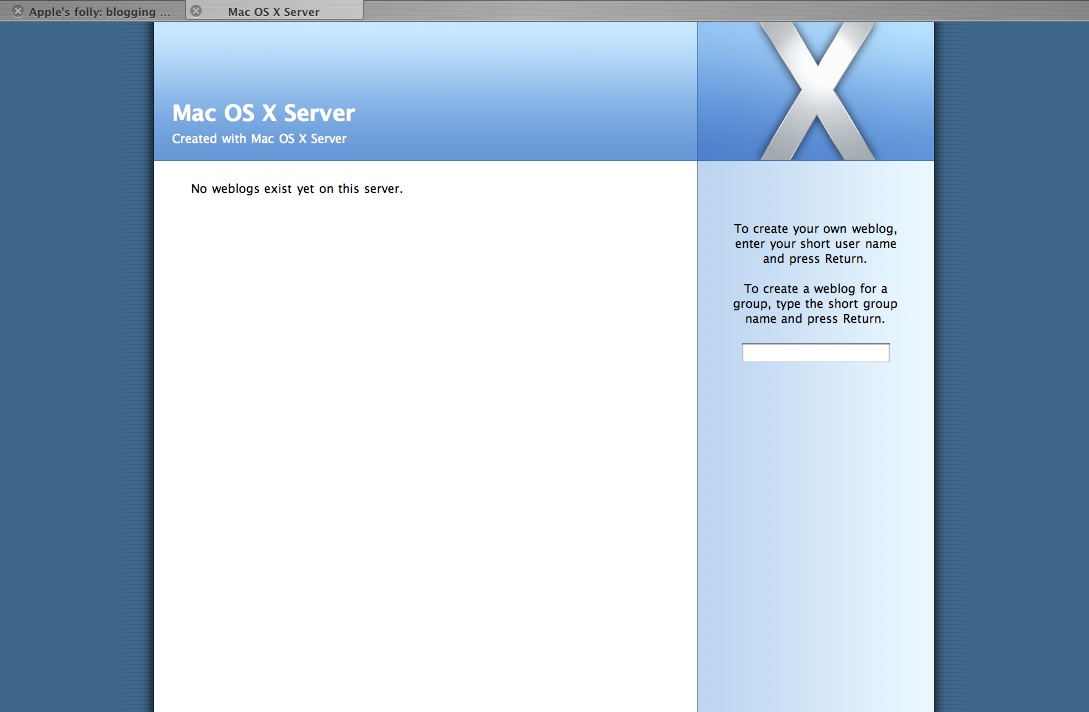Click the "Mac OS X Server" page heading
Viewport: 1089px width, 712px height.
click(x=263, y=113)
